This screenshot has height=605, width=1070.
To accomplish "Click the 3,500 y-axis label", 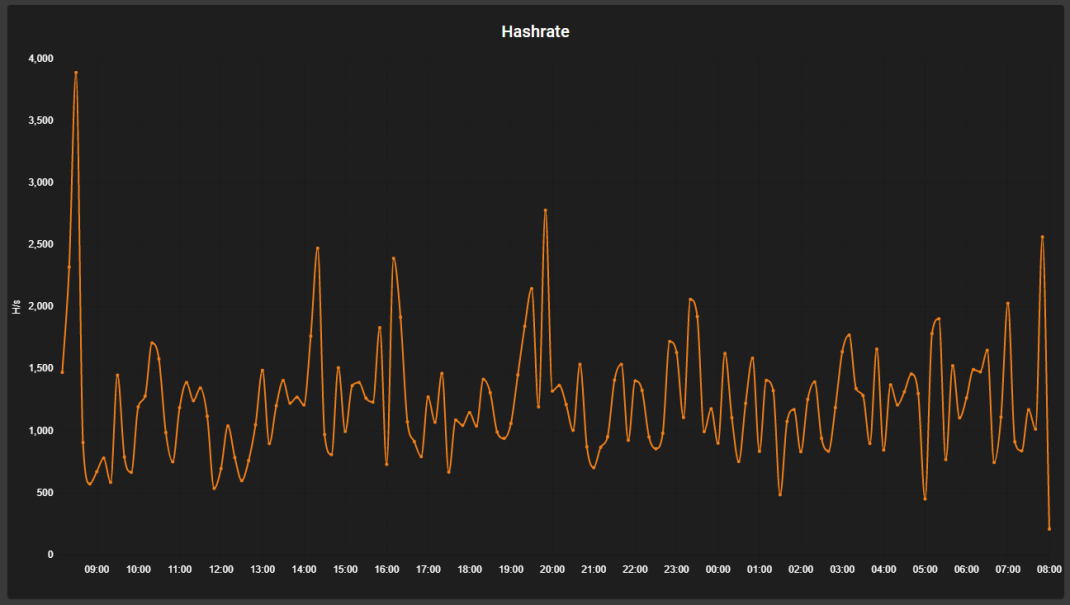I will [41, 120].
